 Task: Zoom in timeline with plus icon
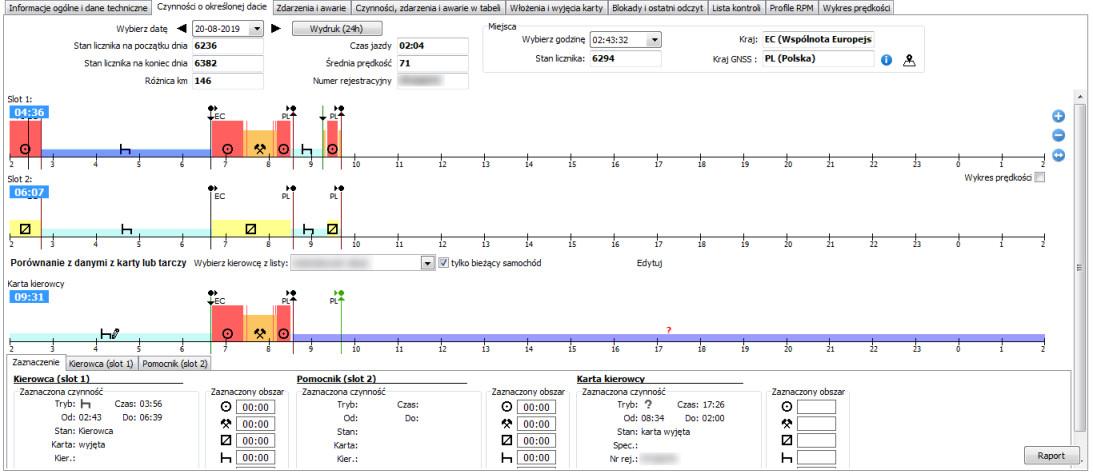point(1058,117)
